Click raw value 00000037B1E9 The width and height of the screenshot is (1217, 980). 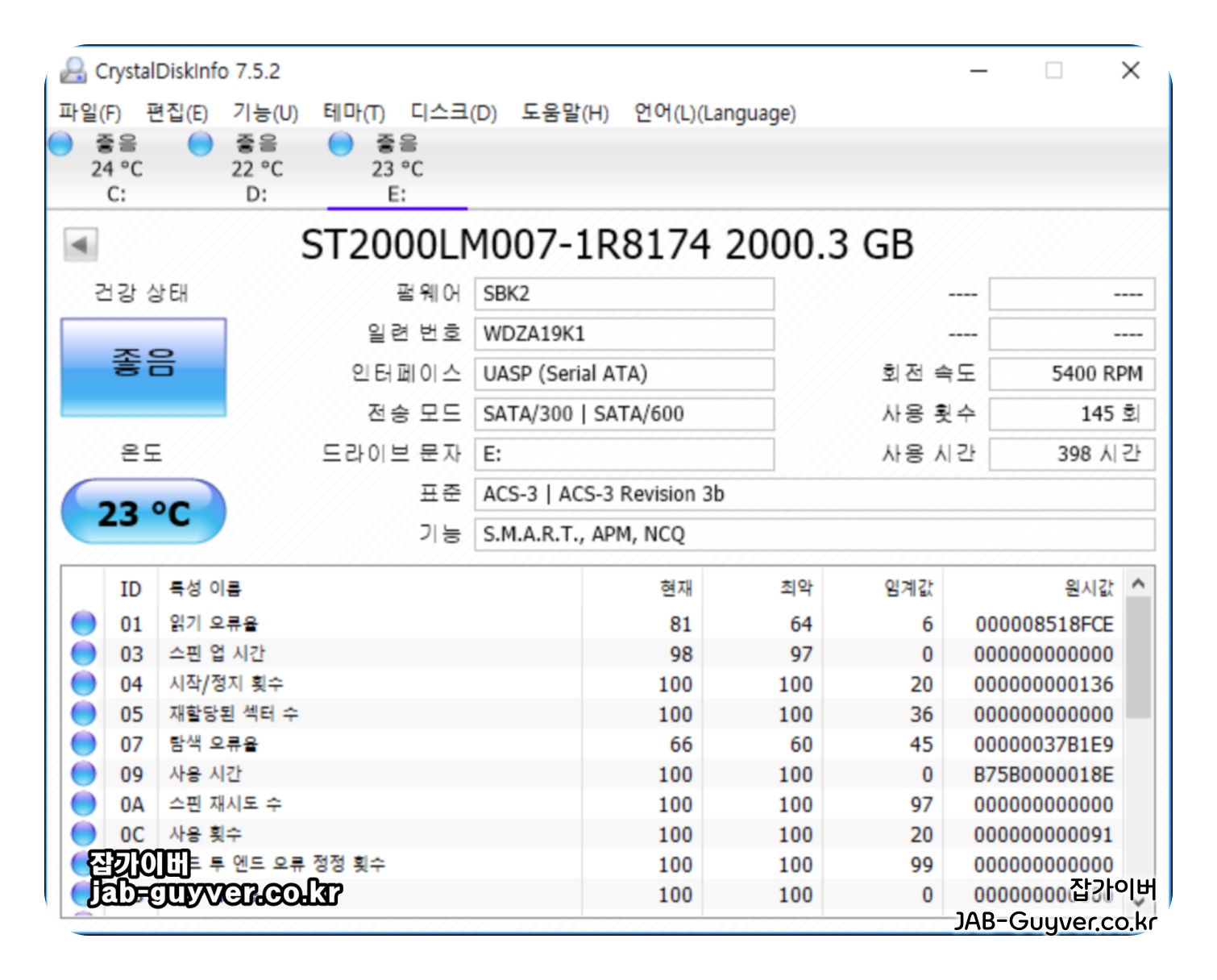pos(1044,745)
